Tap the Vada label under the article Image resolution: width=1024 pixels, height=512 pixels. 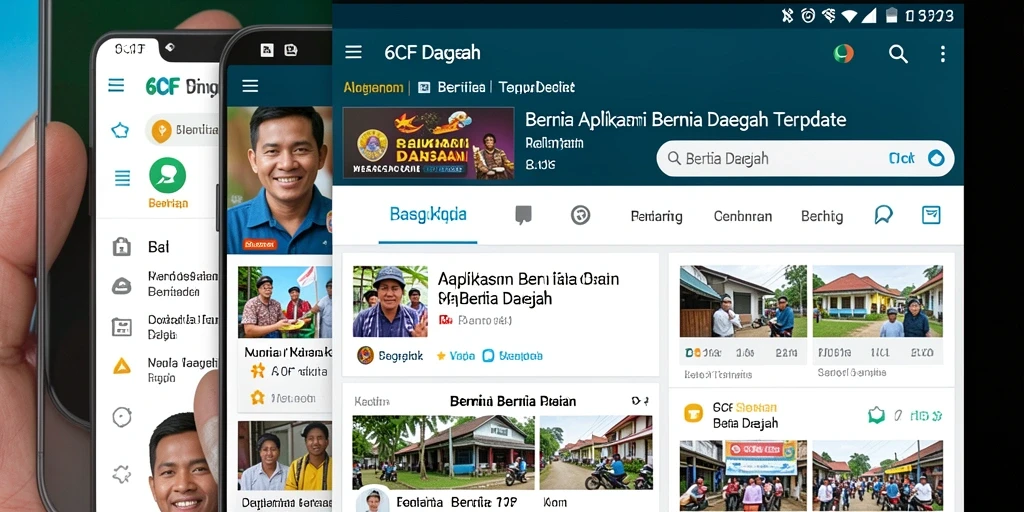462,356
